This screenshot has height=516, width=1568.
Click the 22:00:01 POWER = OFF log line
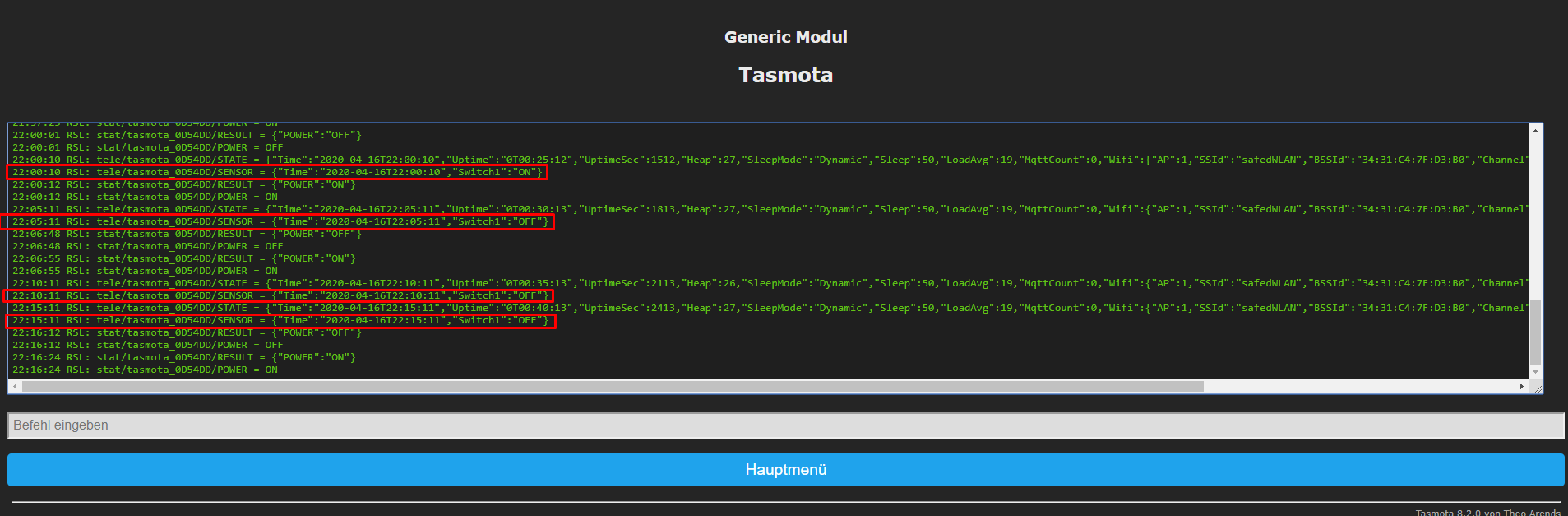tap(147, 147)
